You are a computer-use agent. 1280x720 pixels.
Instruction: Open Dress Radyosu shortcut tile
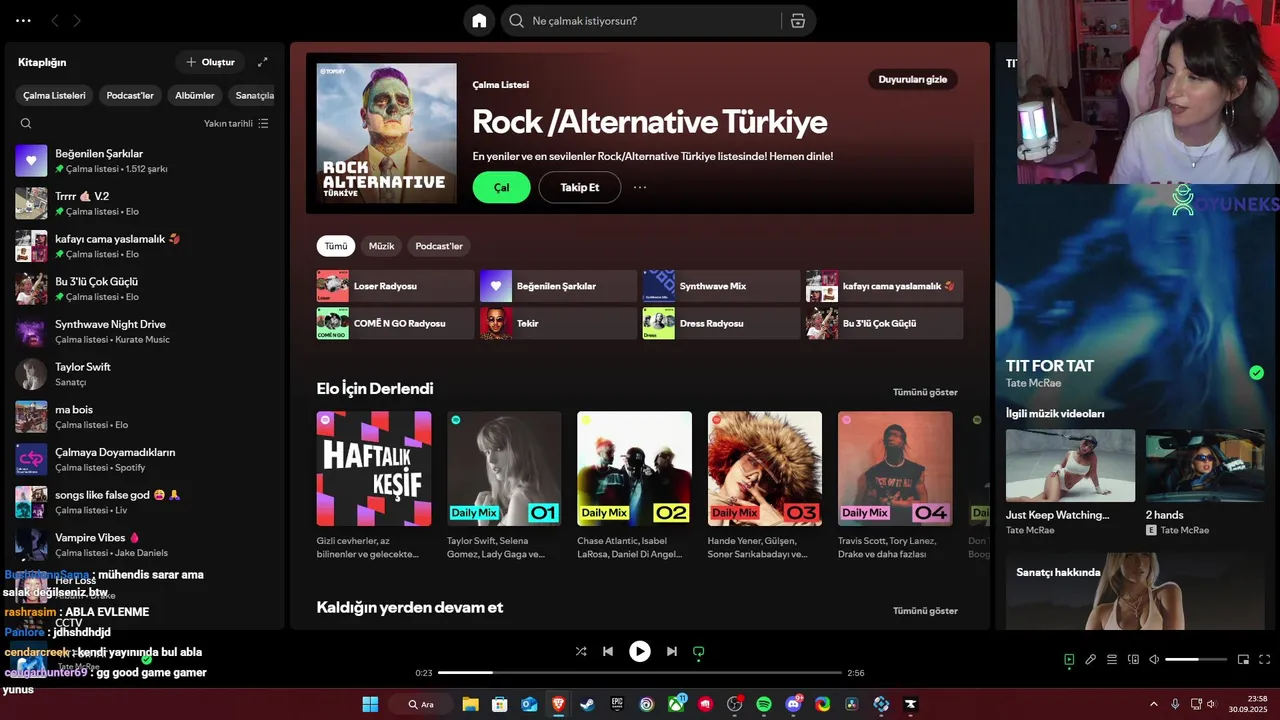[x=722, y=323]
